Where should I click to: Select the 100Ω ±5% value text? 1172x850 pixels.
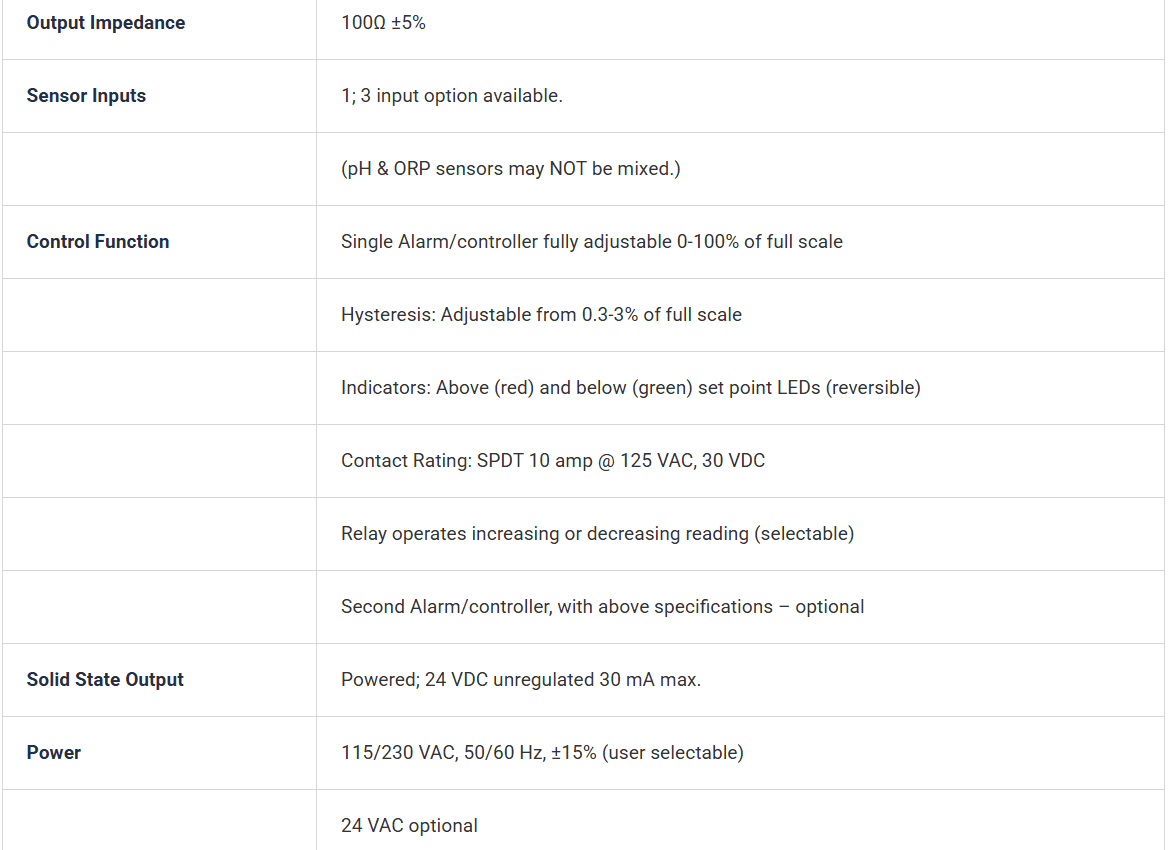383,22
